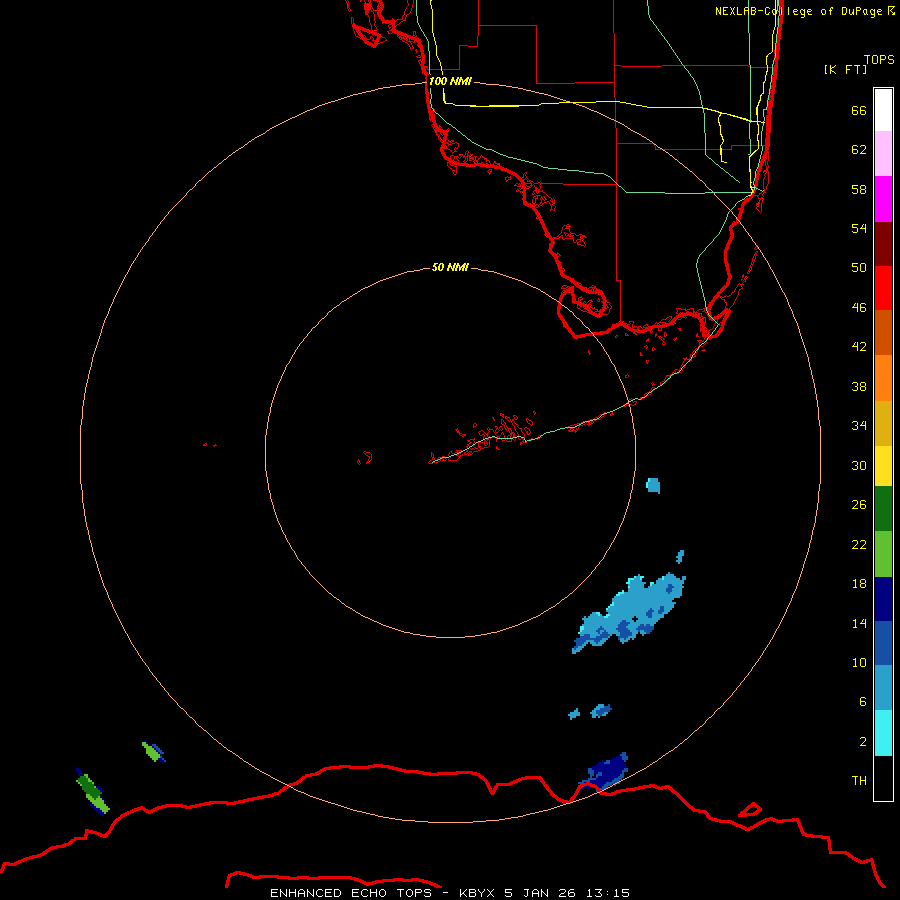Click the small isolated light-blue echo just outside the 50 NMI ring
Image resolution: width=900 pixels, height=900 pixels.
653,486
